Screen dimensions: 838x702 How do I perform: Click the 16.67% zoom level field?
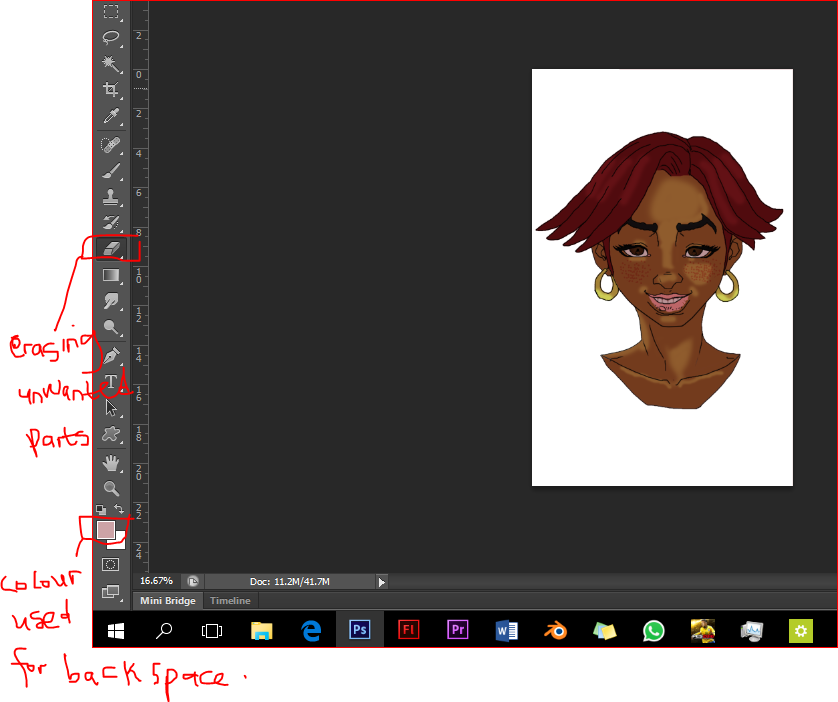pyautogui.click(x=156, y=581)
